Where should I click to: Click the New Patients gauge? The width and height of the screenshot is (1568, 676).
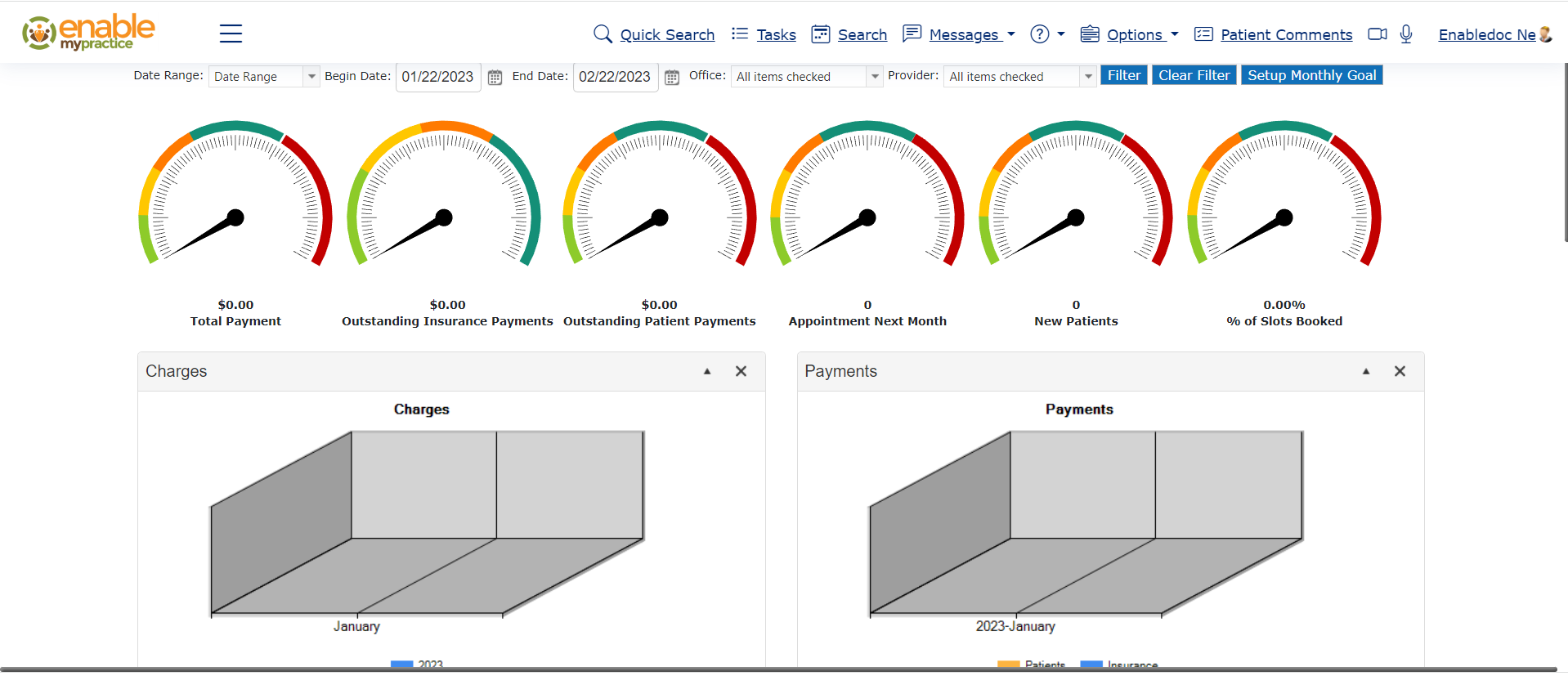[1076, 194]
